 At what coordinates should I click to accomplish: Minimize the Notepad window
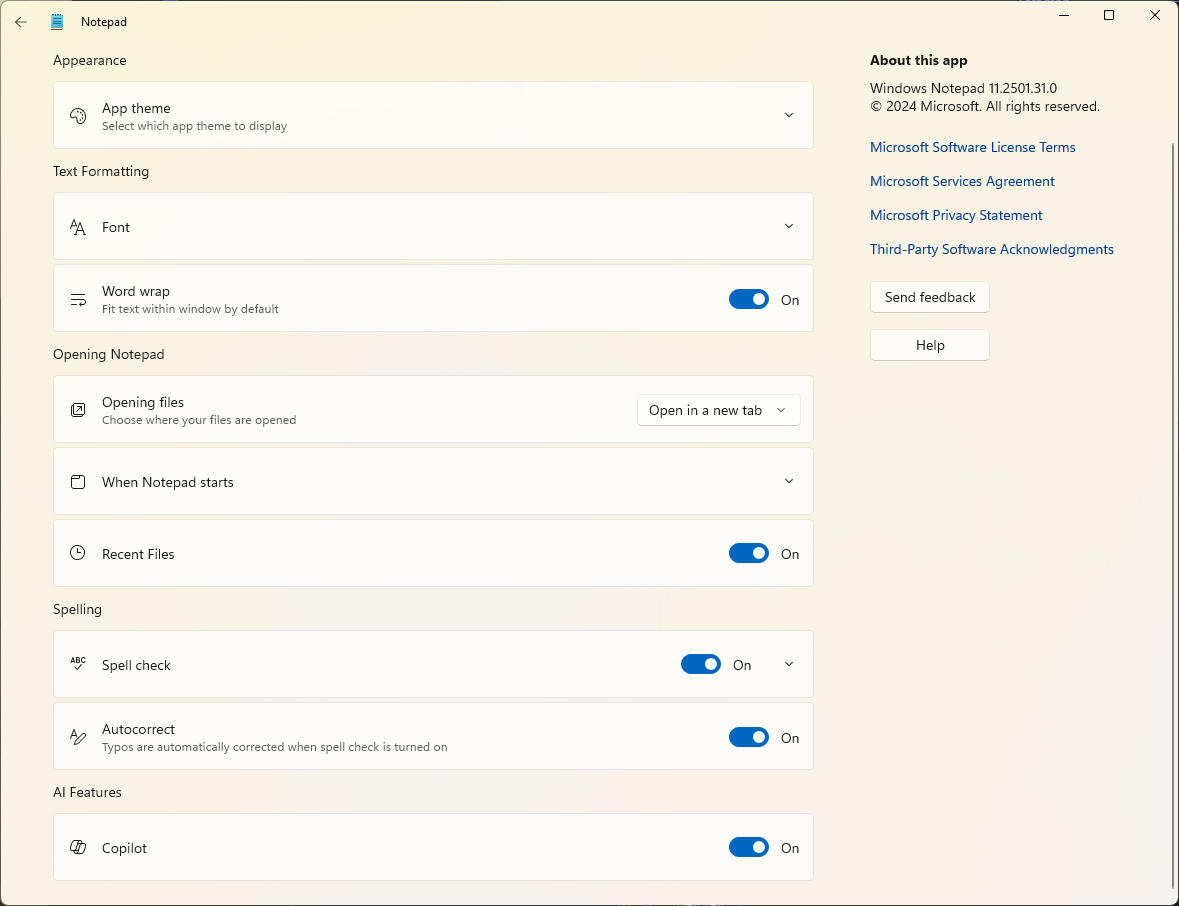(x=1063, y=15)
